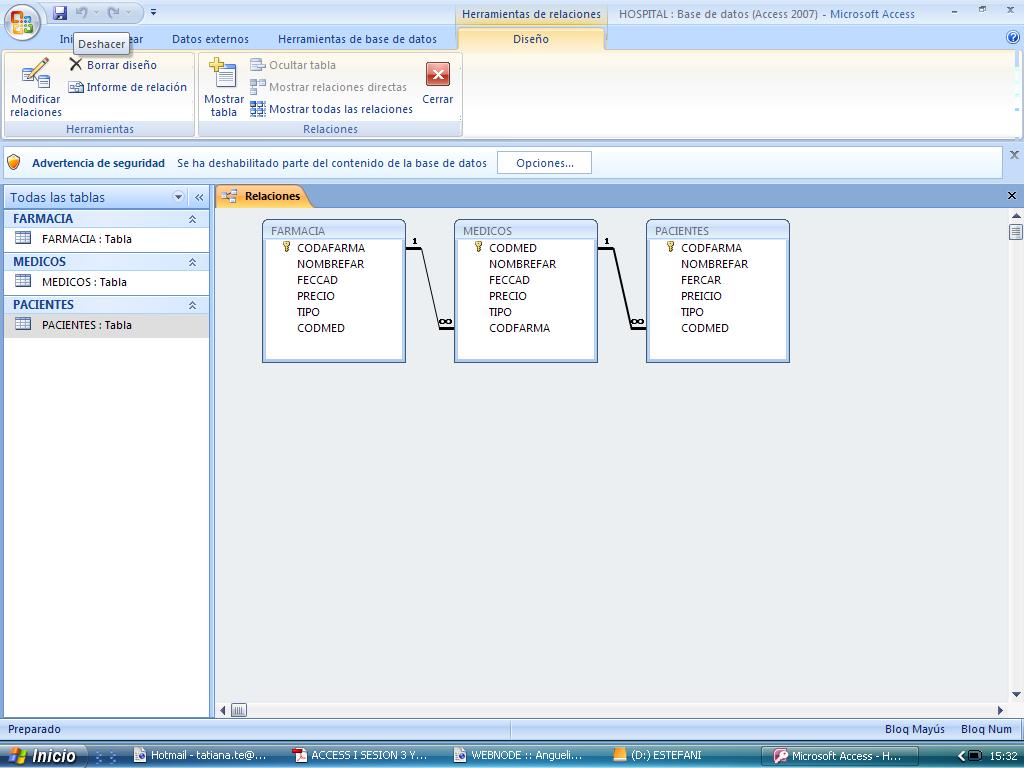Click Mostrar todas las relaciones
The width and height of the screenshot is (1024, 768).
pyautogui.click(x=331, y=109)
